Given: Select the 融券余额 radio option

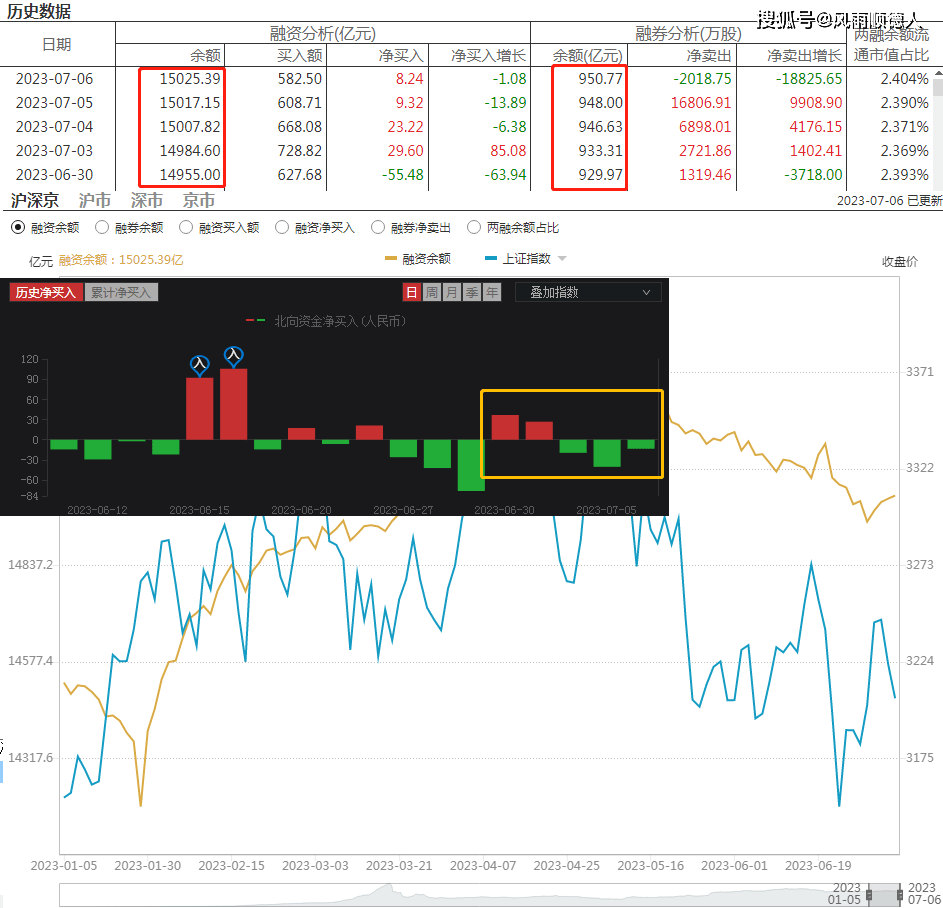Looking at the screenshot, I should click(102, 228).
